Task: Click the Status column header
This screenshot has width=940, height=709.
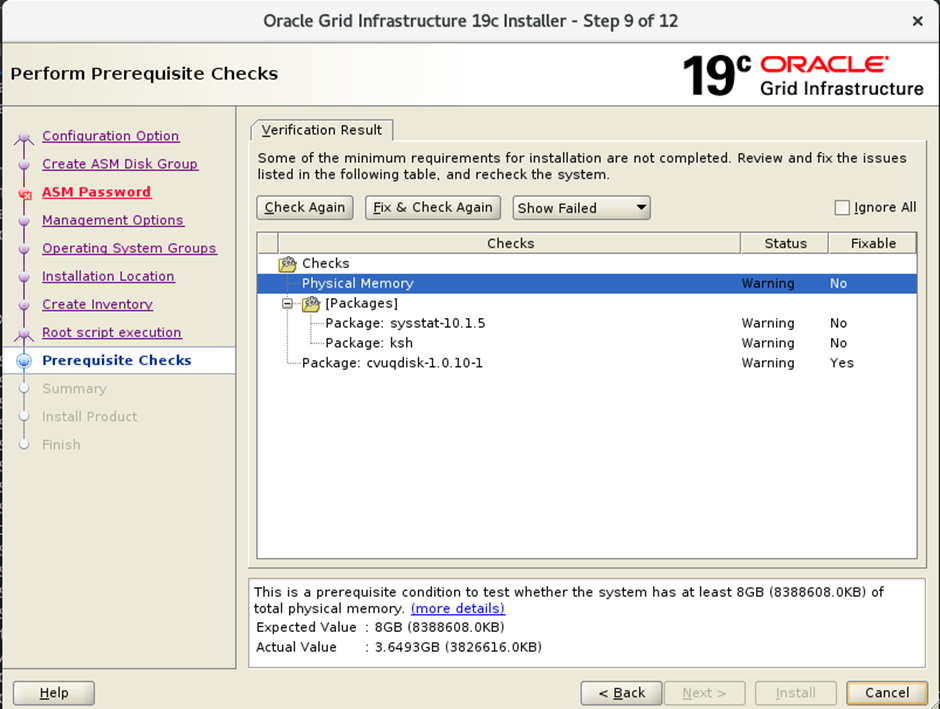Action: pyautogui.click(x=785, y=243)
